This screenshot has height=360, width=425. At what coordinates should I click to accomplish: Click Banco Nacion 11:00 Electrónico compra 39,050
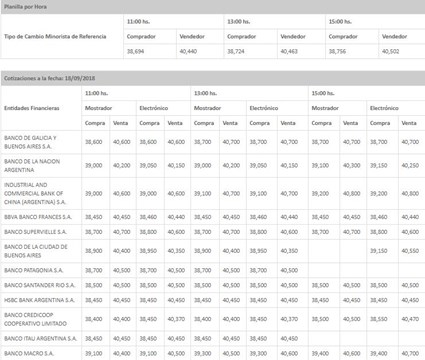click(x=148, y=165)
